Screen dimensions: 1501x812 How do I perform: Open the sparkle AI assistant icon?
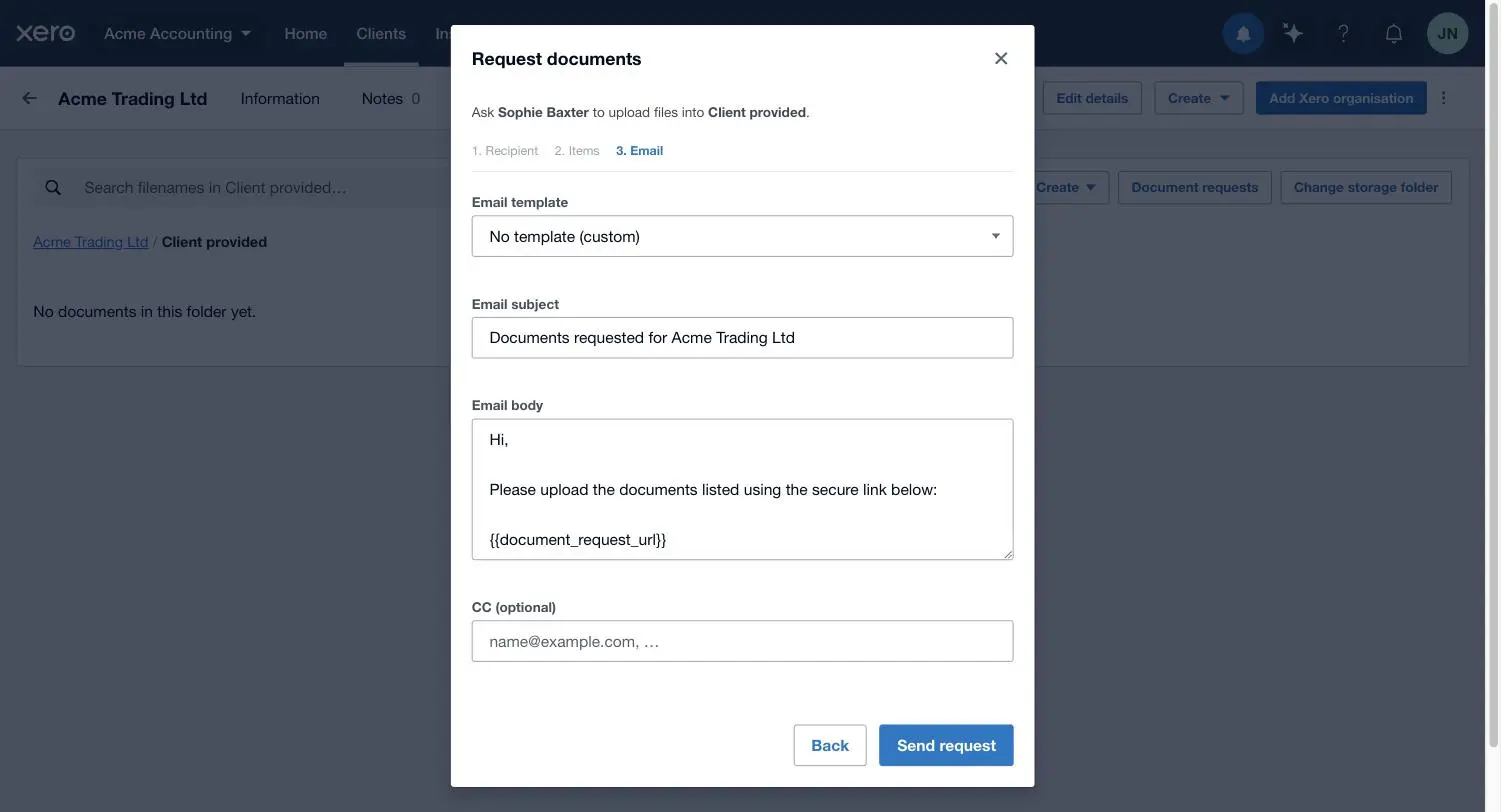click(x=1293, y=33)
